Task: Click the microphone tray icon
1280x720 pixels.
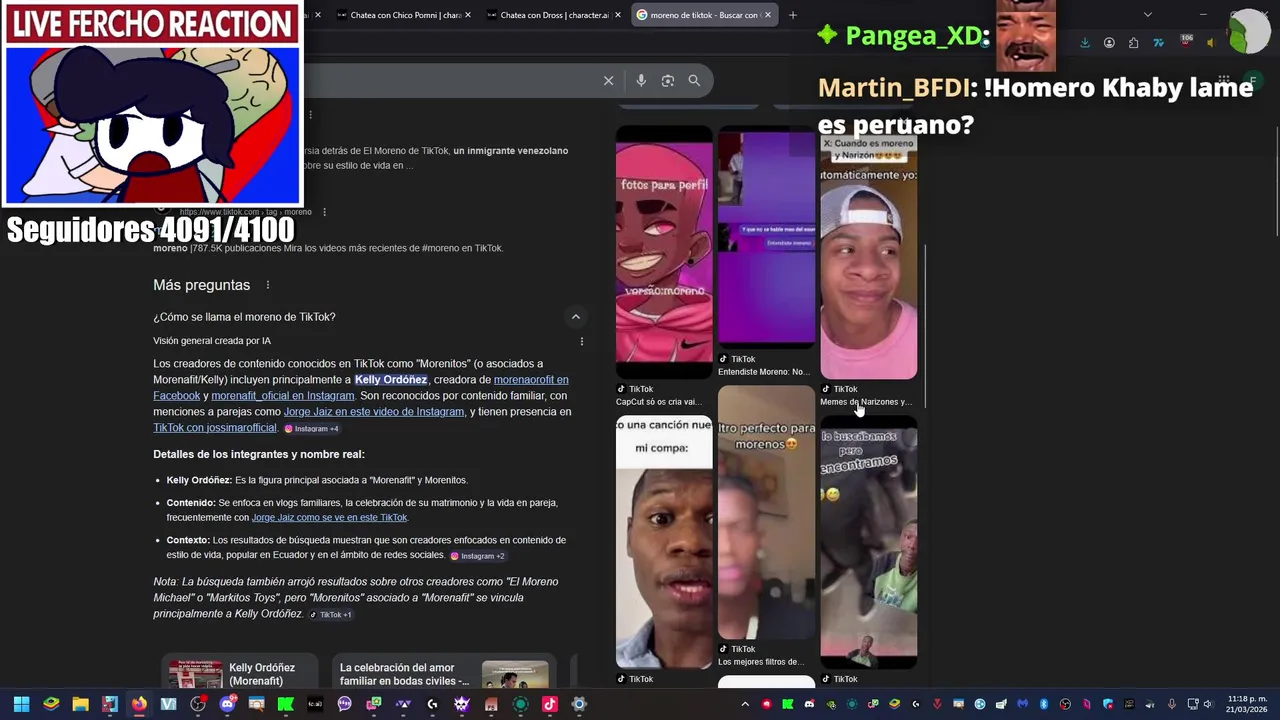Action: tap(1172, 704)
